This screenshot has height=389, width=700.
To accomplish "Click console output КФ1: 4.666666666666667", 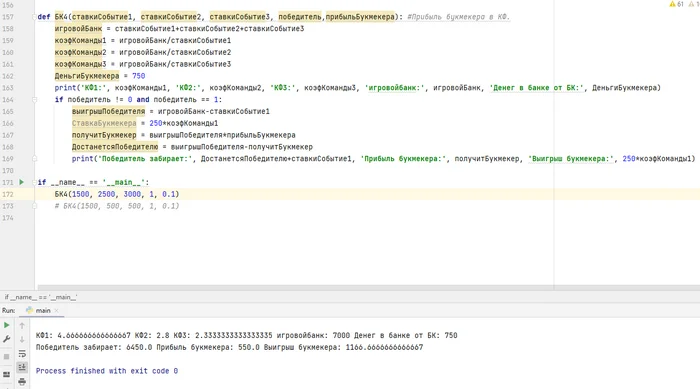I will tap(83, 335).
